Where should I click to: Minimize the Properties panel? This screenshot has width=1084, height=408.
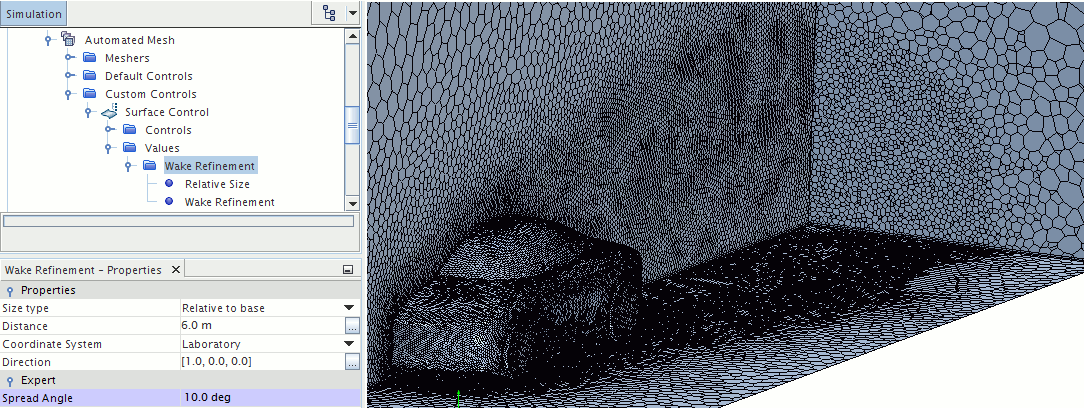(347, 270)
